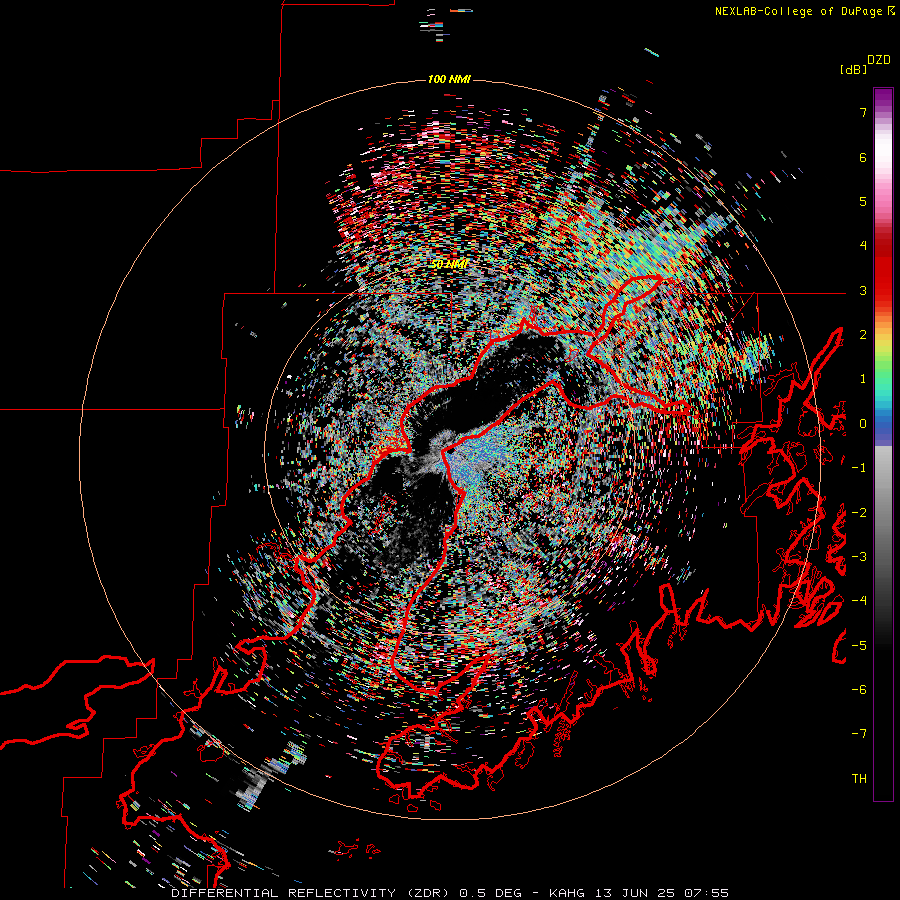Screen dimensions: 900x900
Task: Click the 0 value on the color scale
Action: click(x=863, y=424)
